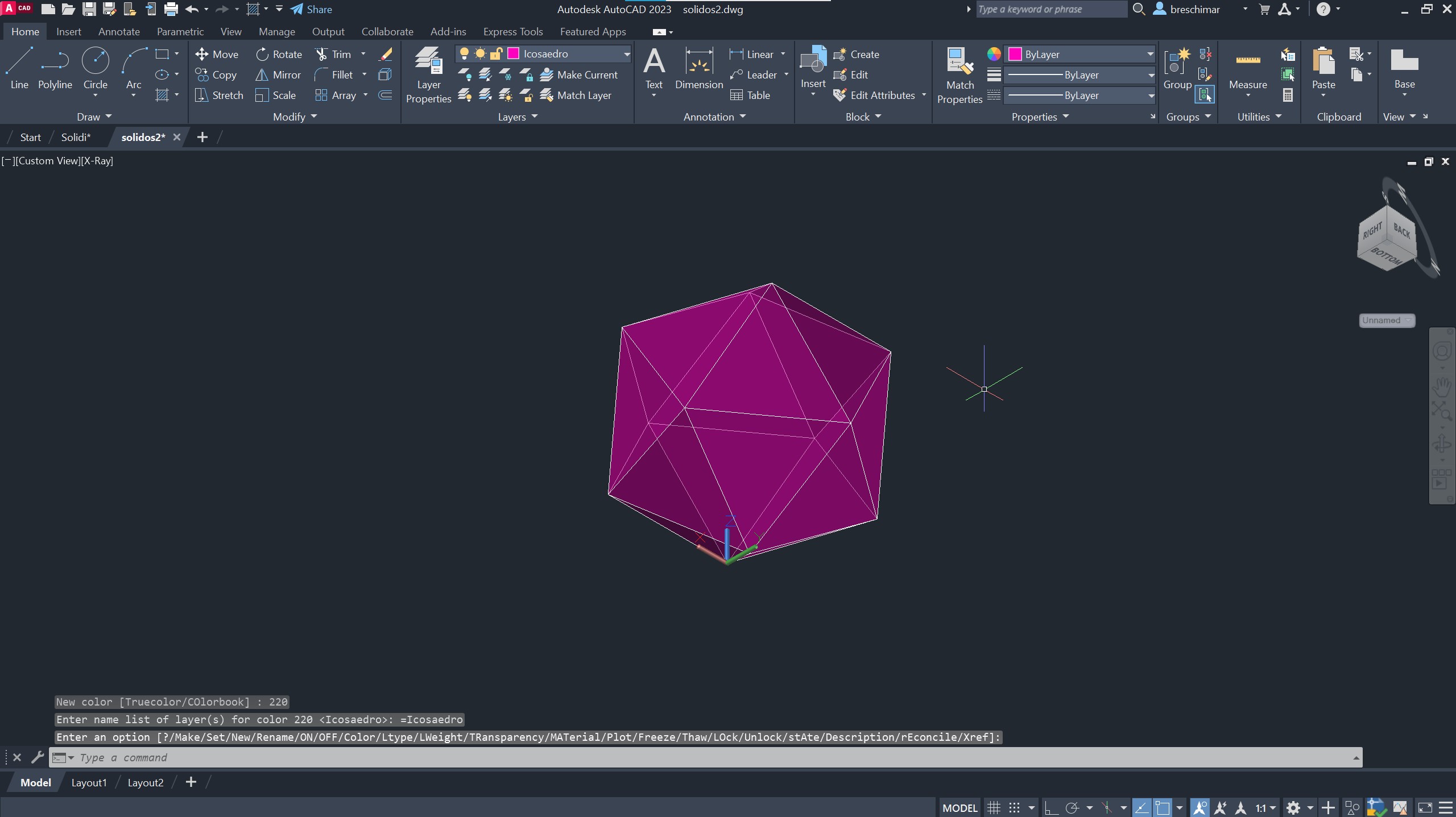Click the command line input field
The width and height of the screenshot is (1456, 817).
(705, 757)
